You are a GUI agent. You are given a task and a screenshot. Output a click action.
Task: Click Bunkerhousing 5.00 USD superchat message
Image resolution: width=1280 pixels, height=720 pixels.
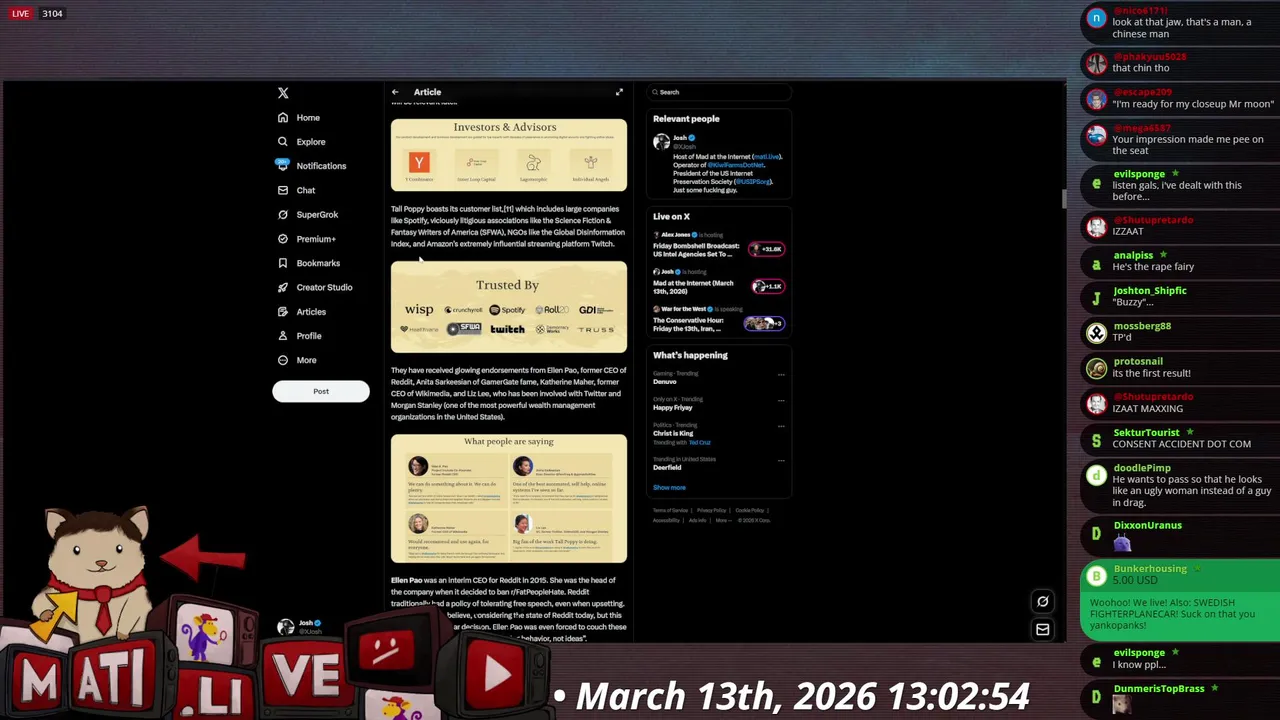pos(1179,601)
